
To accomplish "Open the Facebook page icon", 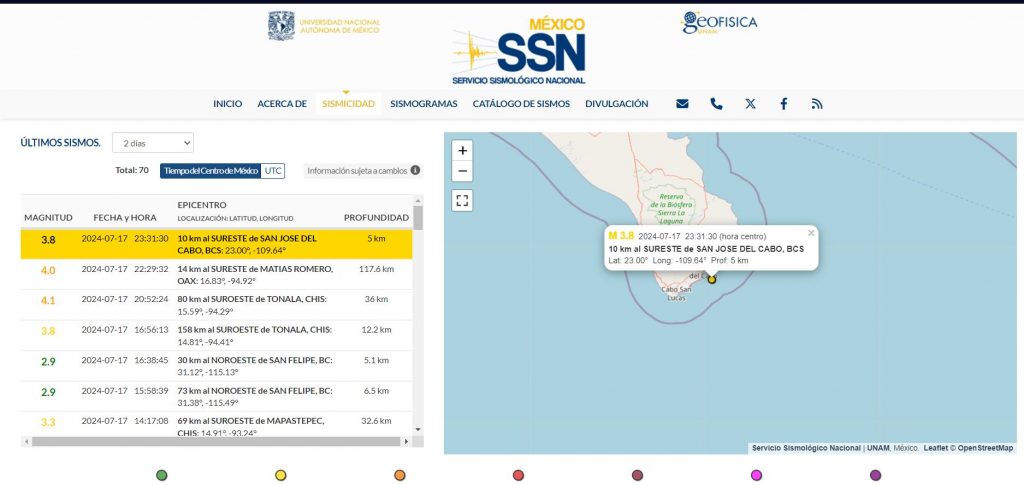I will point(783,104).
